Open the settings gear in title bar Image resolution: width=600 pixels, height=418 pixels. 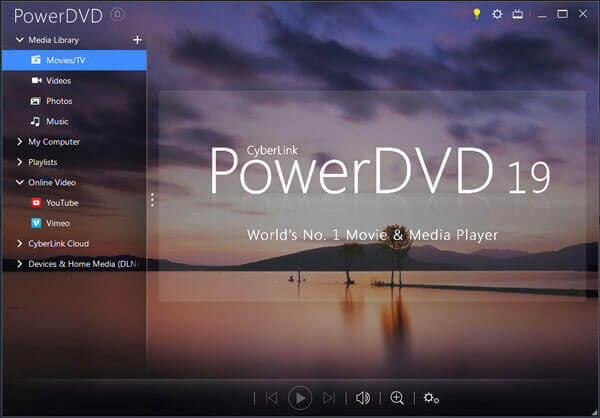(x=497, y=14)
